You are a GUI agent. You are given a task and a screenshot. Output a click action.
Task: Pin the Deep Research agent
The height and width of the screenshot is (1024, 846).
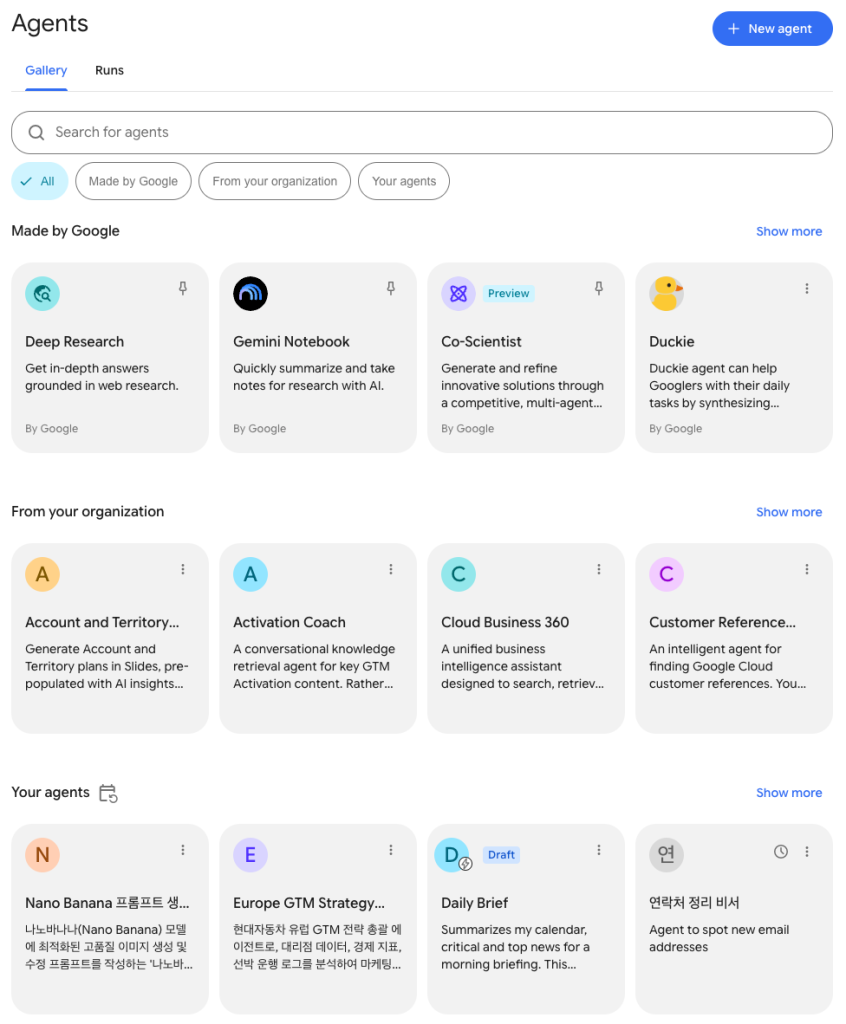[x=183, y=288]
